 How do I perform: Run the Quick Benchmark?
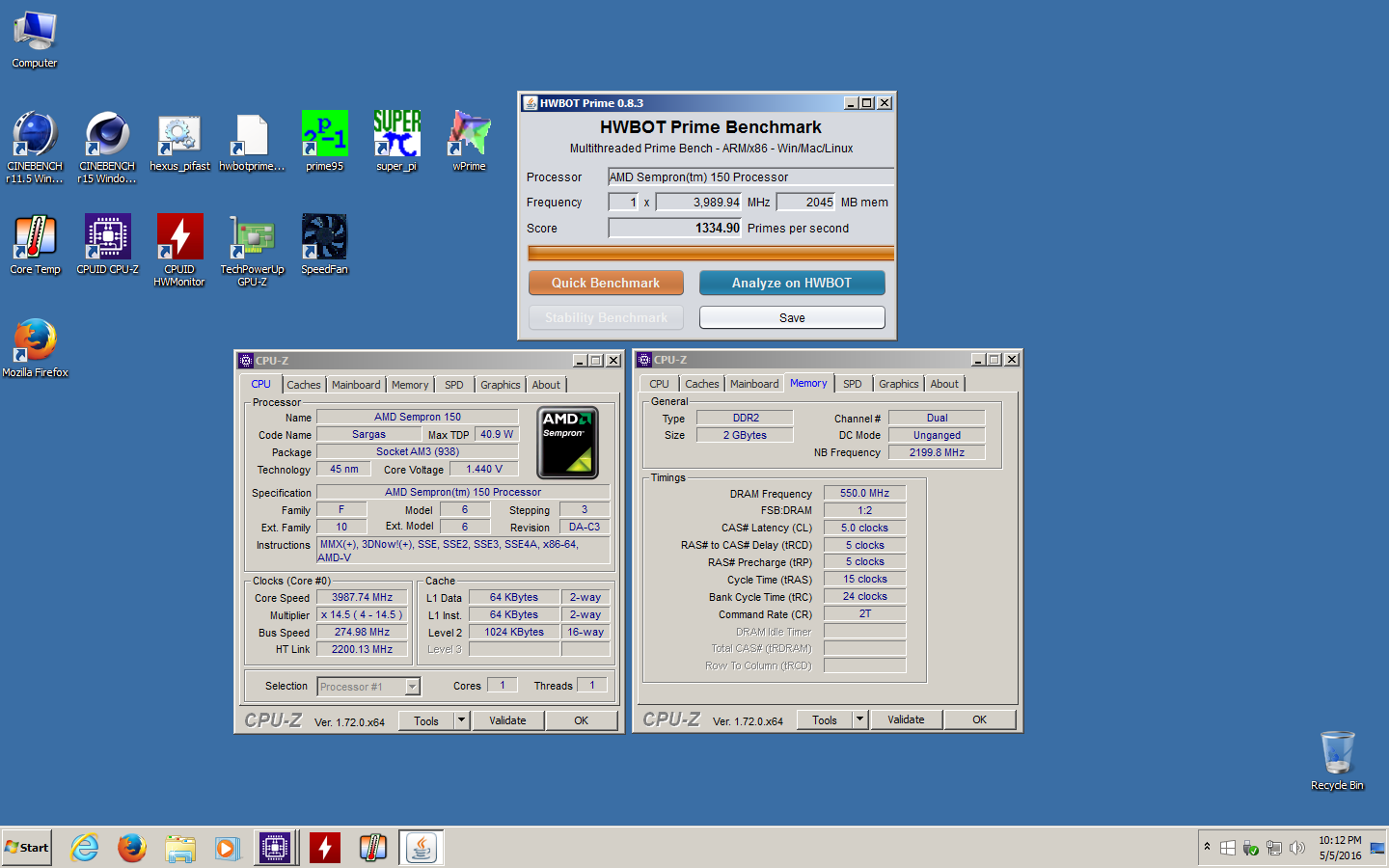[x=606, y=283]
